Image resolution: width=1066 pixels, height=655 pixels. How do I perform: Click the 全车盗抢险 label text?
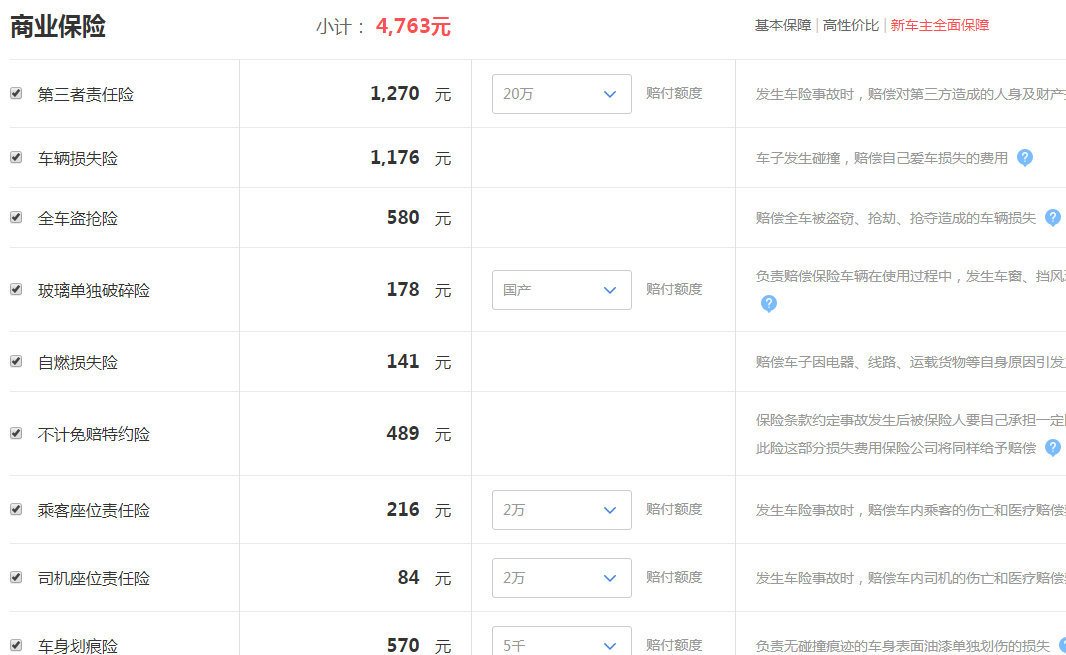tap(78, 218)
